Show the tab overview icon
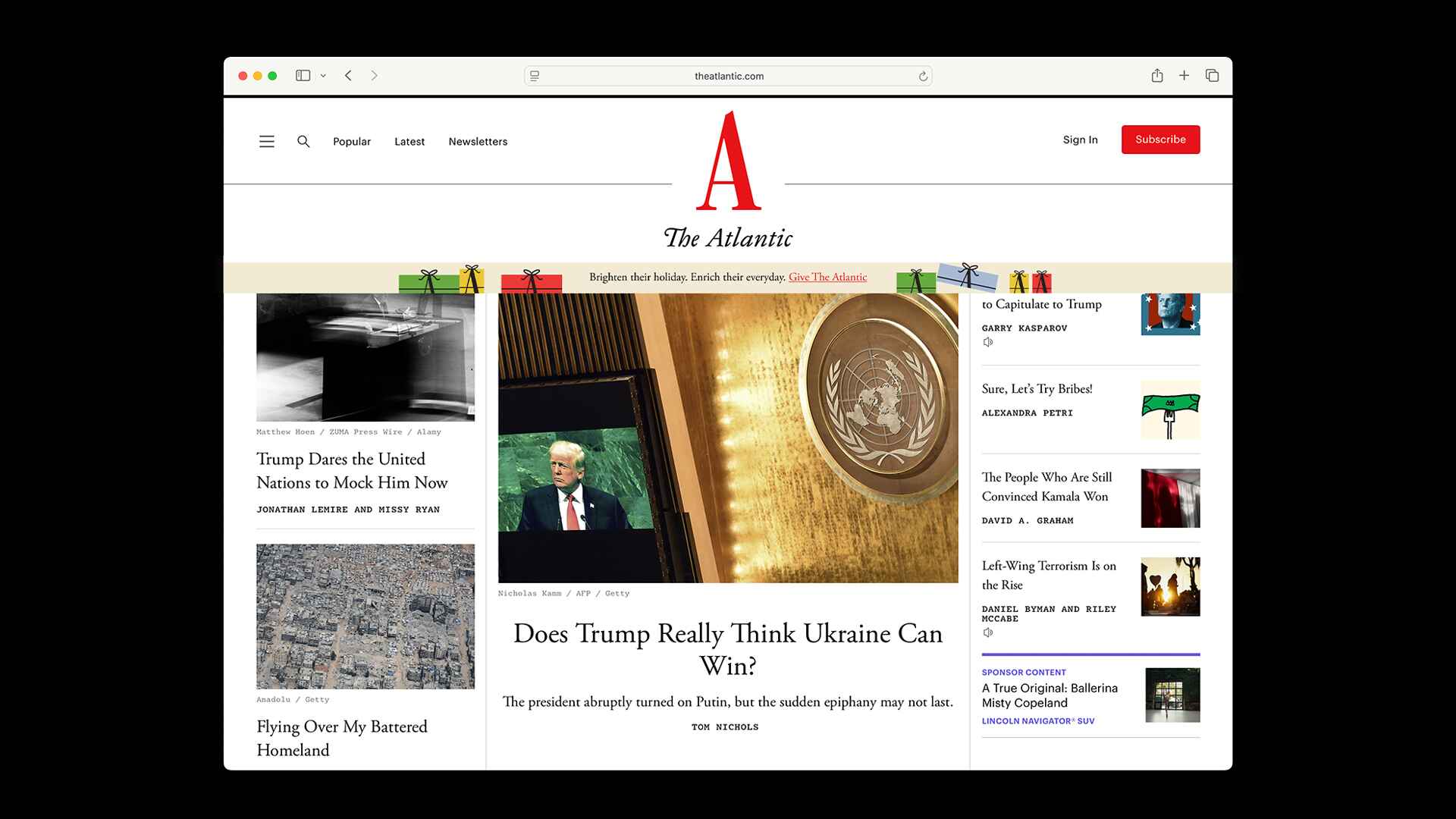The width and height of the screenshot is (1456, 819). (1212, 76)
